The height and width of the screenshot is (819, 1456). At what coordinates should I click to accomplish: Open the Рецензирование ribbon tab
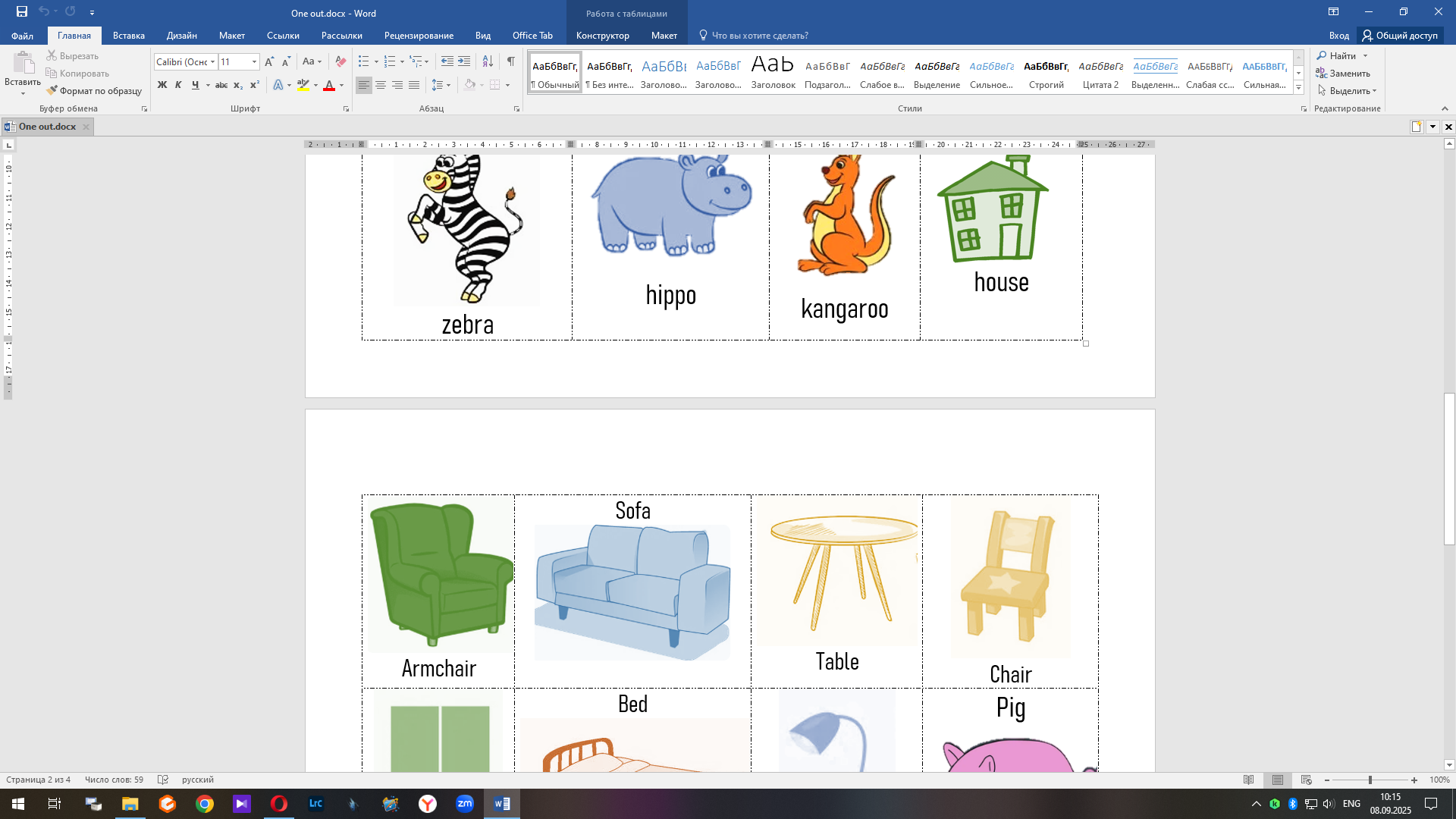pos(419,36)
